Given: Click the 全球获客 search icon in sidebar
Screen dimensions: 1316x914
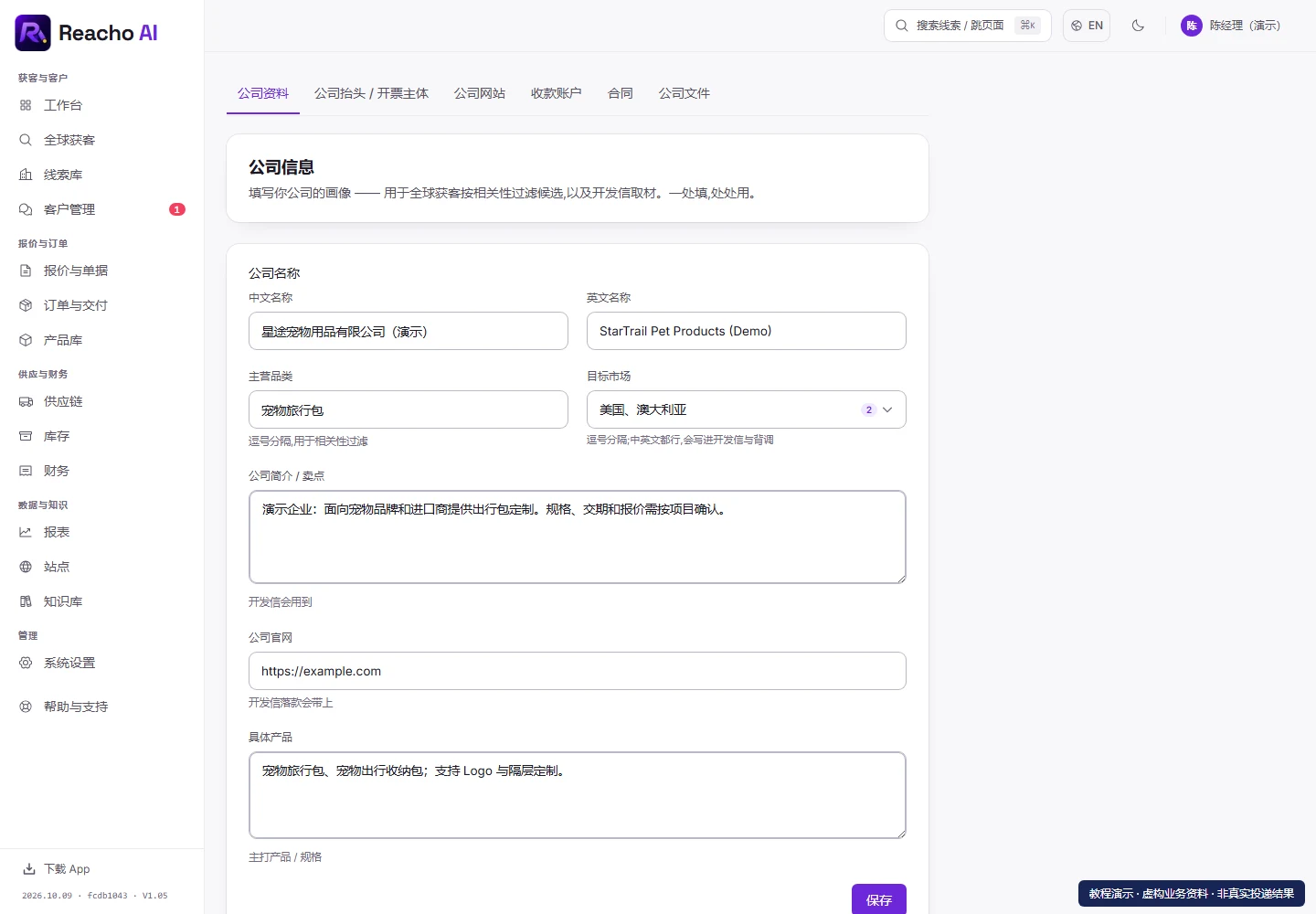Looking at the screenshot, I should 26,140.
